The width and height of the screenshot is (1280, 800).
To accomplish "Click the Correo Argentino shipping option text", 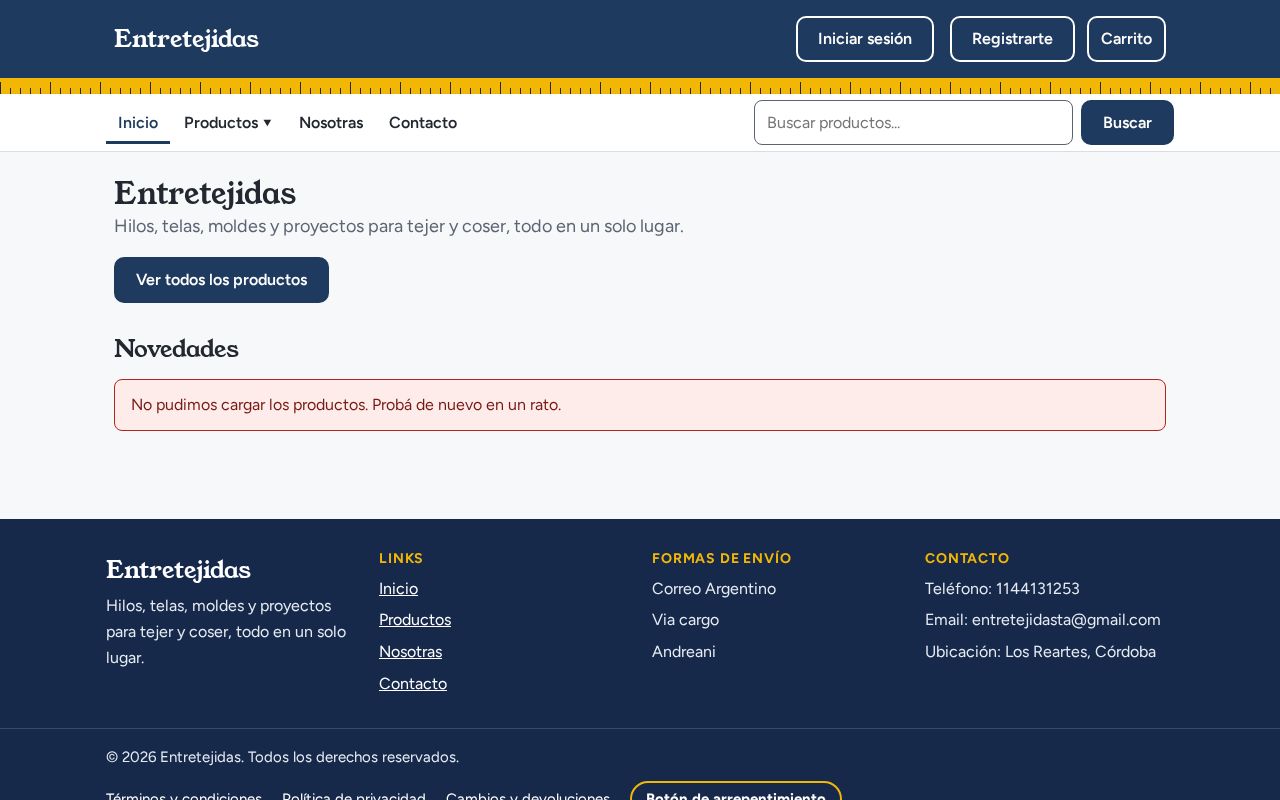I will pyautogui.click(x=714, y=589).
